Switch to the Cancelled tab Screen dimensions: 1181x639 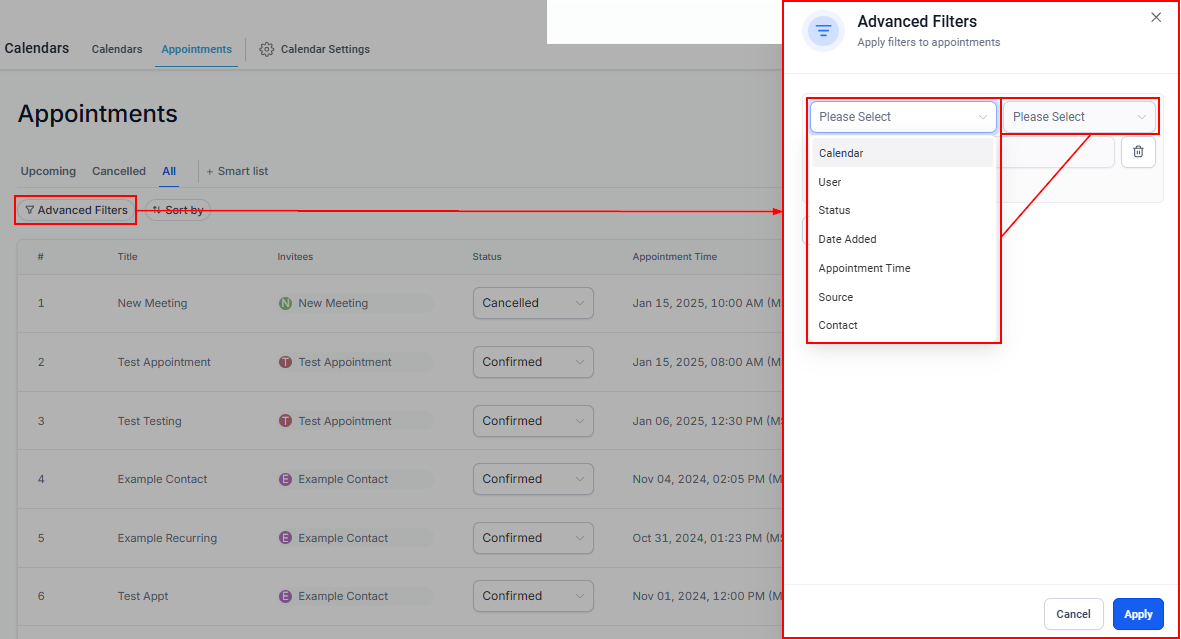point(119,171)
